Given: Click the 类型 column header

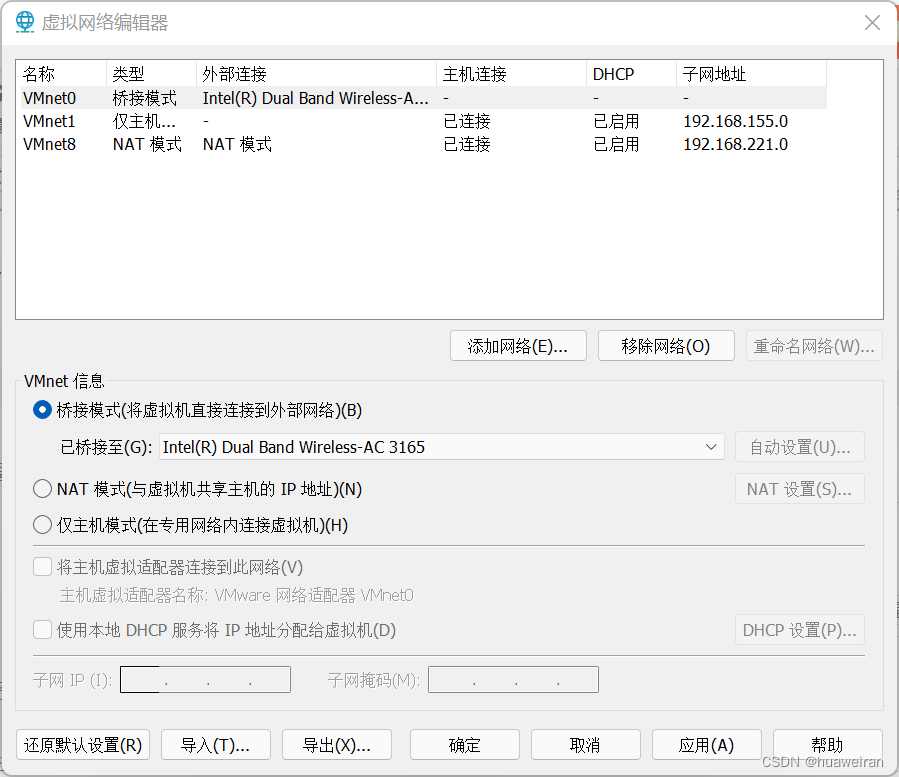Looking at the screenshot, I should tap(152, 74).
